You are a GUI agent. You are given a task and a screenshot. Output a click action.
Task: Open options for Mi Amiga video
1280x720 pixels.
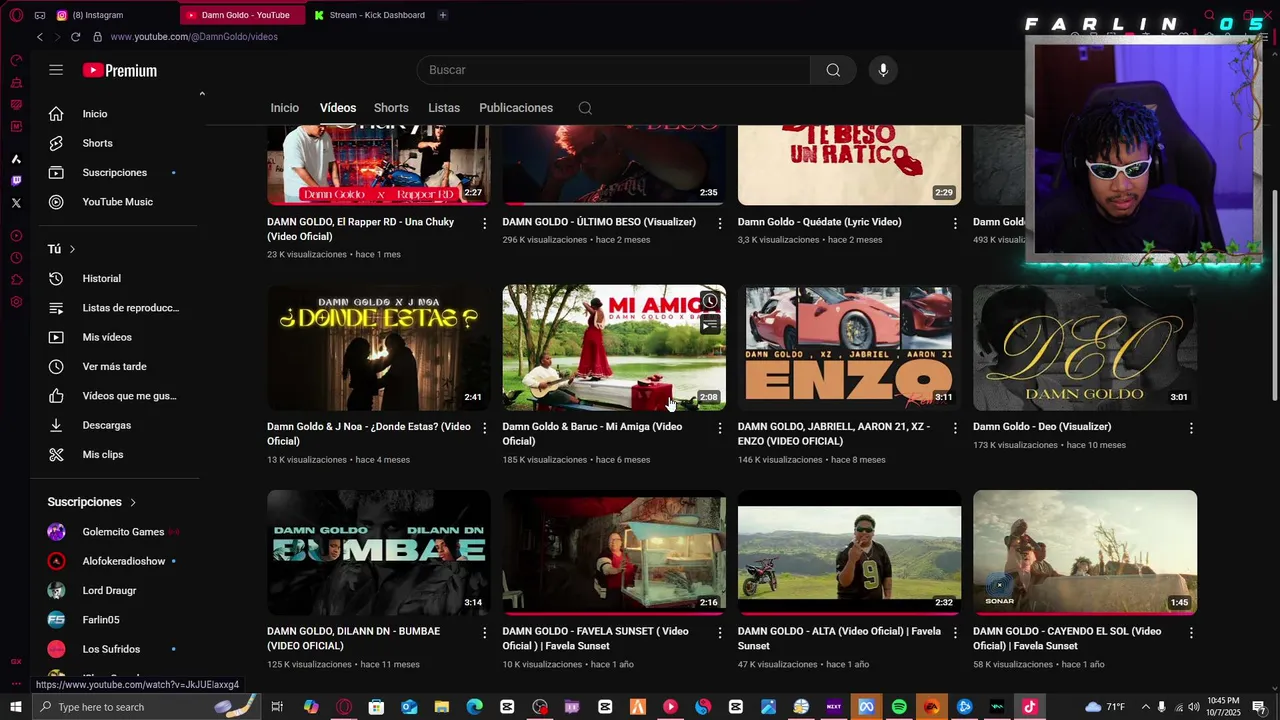coord(720,428)
